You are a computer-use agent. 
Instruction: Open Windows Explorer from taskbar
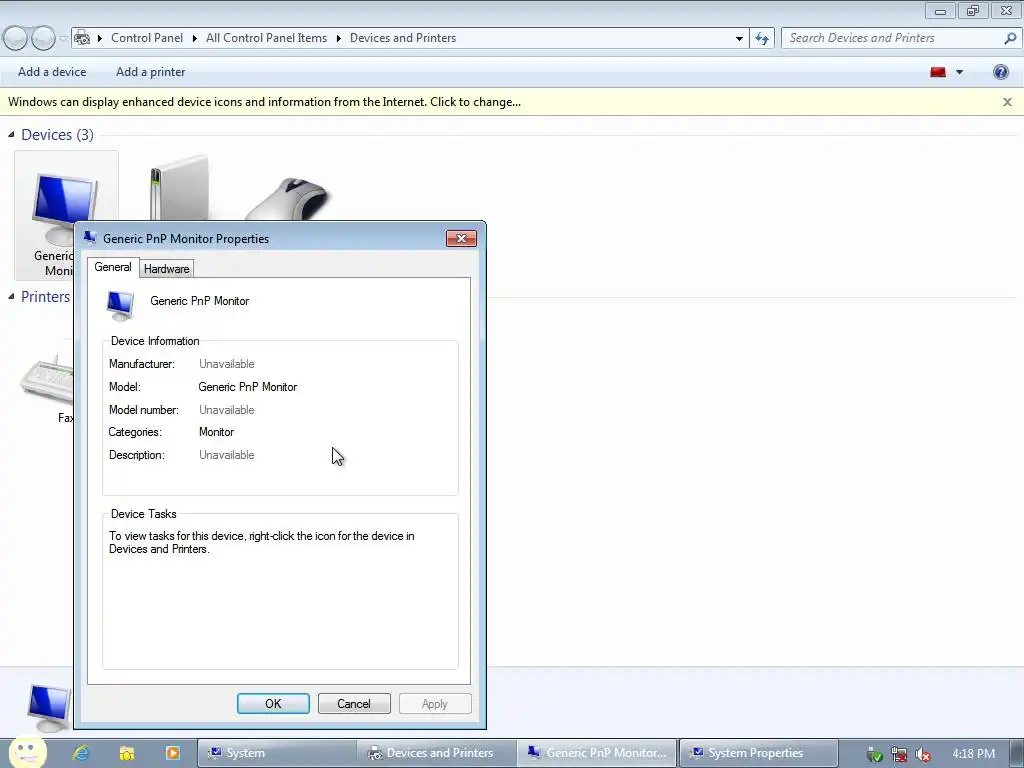point(127,753)
